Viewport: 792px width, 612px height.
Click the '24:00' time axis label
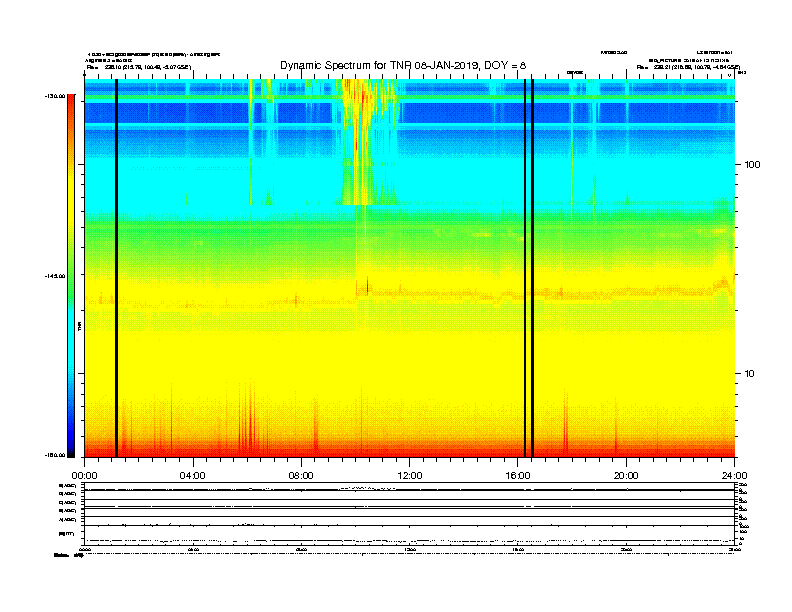coord(734,476)
